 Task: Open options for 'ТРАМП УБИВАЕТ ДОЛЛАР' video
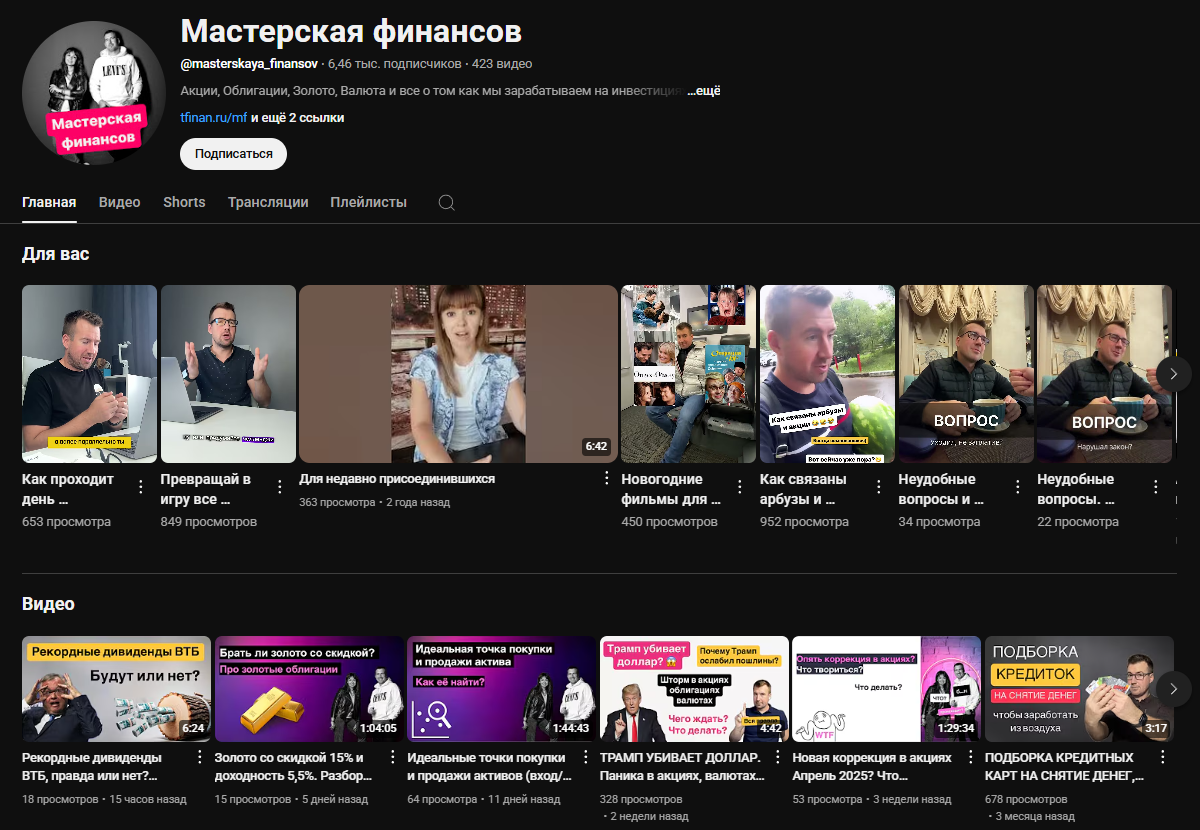(x=778, y=757)
